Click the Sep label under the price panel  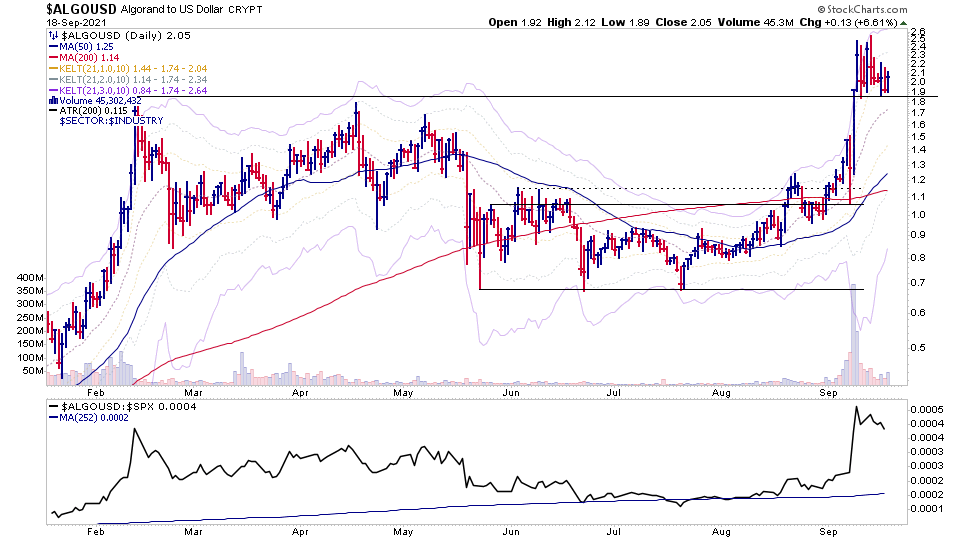(828, 393)
